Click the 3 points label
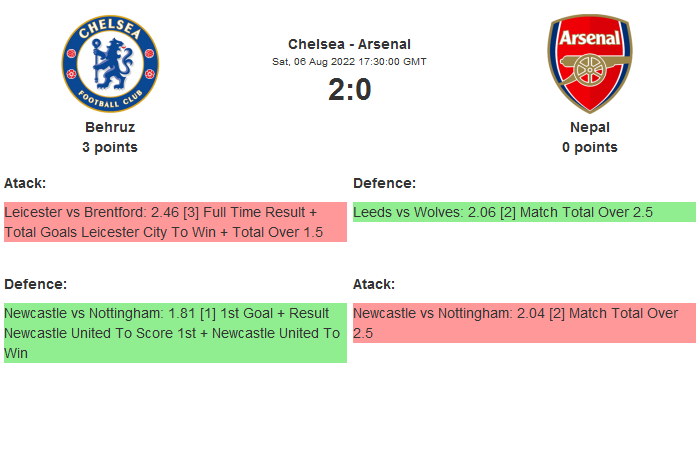700x460 pixels. click(x=110, y=147)
